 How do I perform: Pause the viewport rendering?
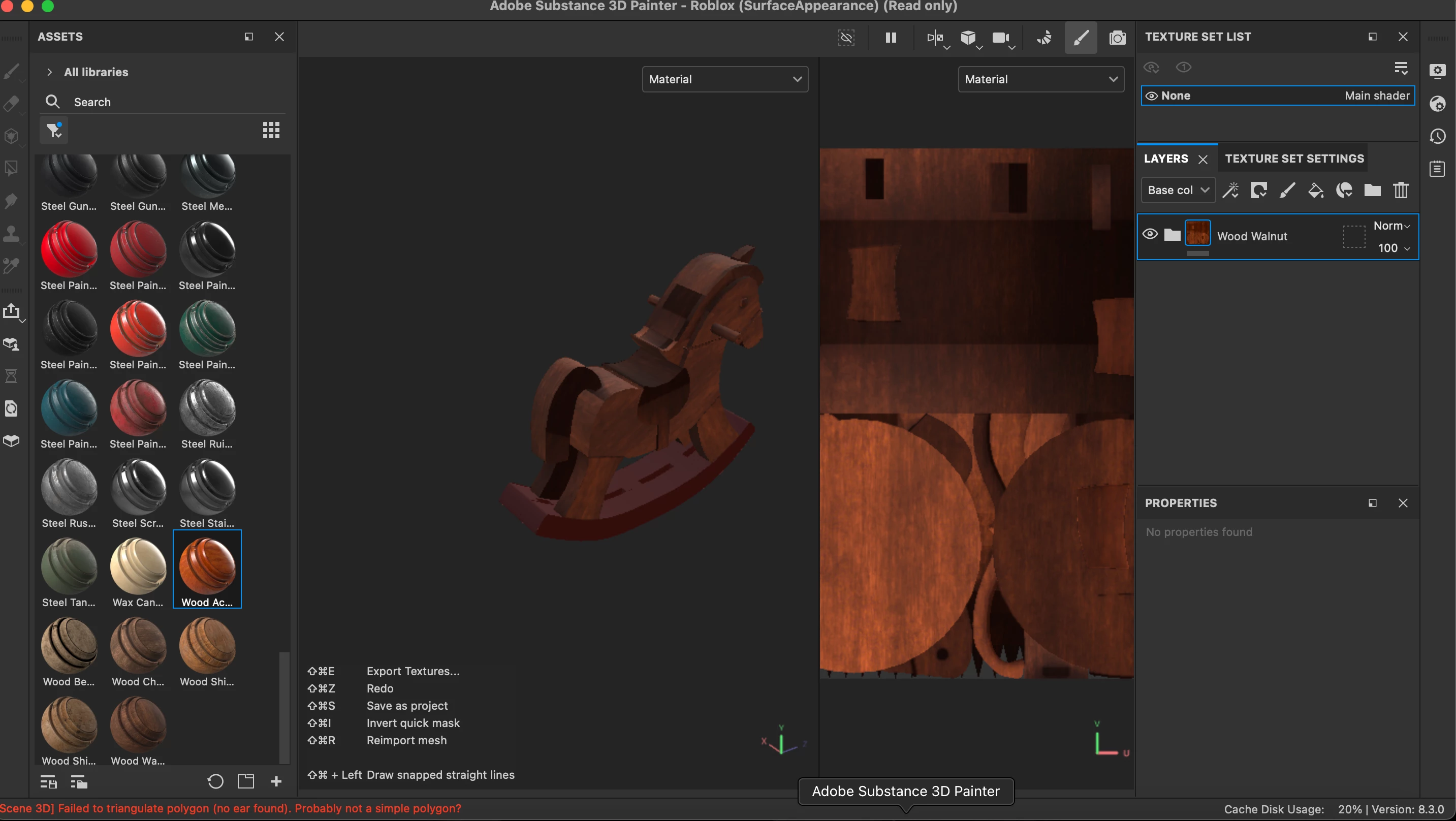[x=891, y=38]
